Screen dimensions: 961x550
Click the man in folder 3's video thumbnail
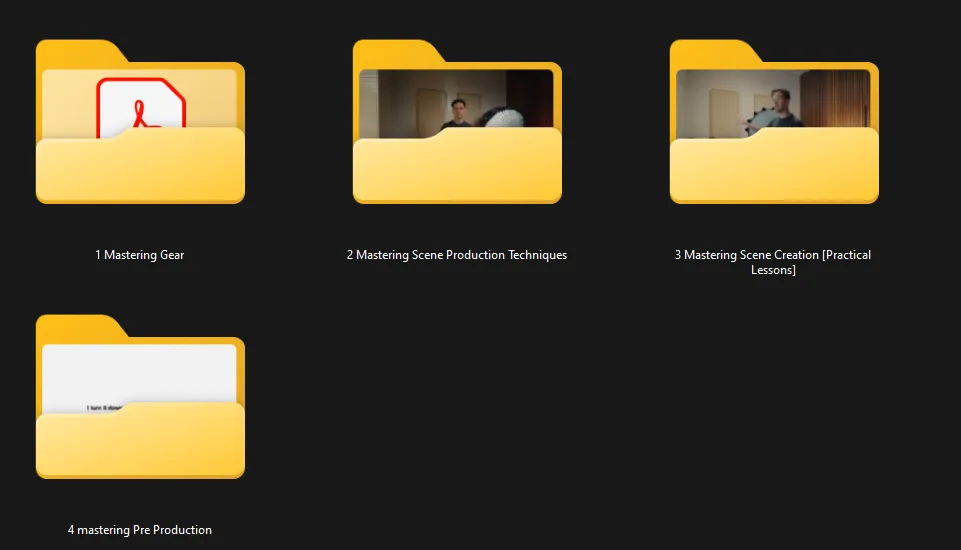click(x=783, y=110)
